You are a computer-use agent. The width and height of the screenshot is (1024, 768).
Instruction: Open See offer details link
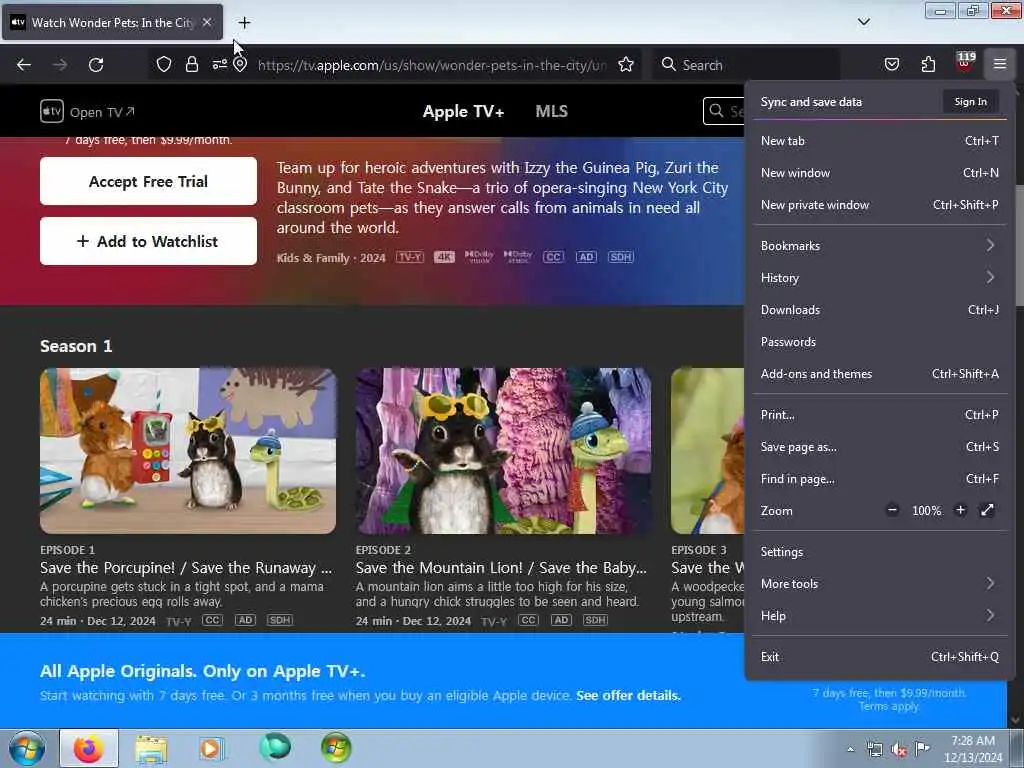coord(628,696)
